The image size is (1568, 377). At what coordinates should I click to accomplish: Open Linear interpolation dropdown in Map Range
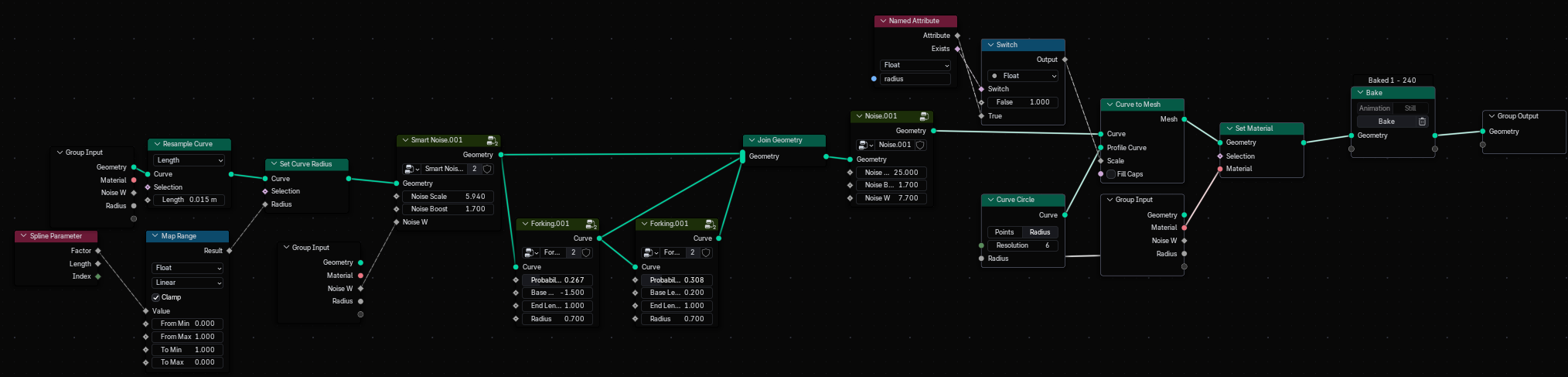188,283
